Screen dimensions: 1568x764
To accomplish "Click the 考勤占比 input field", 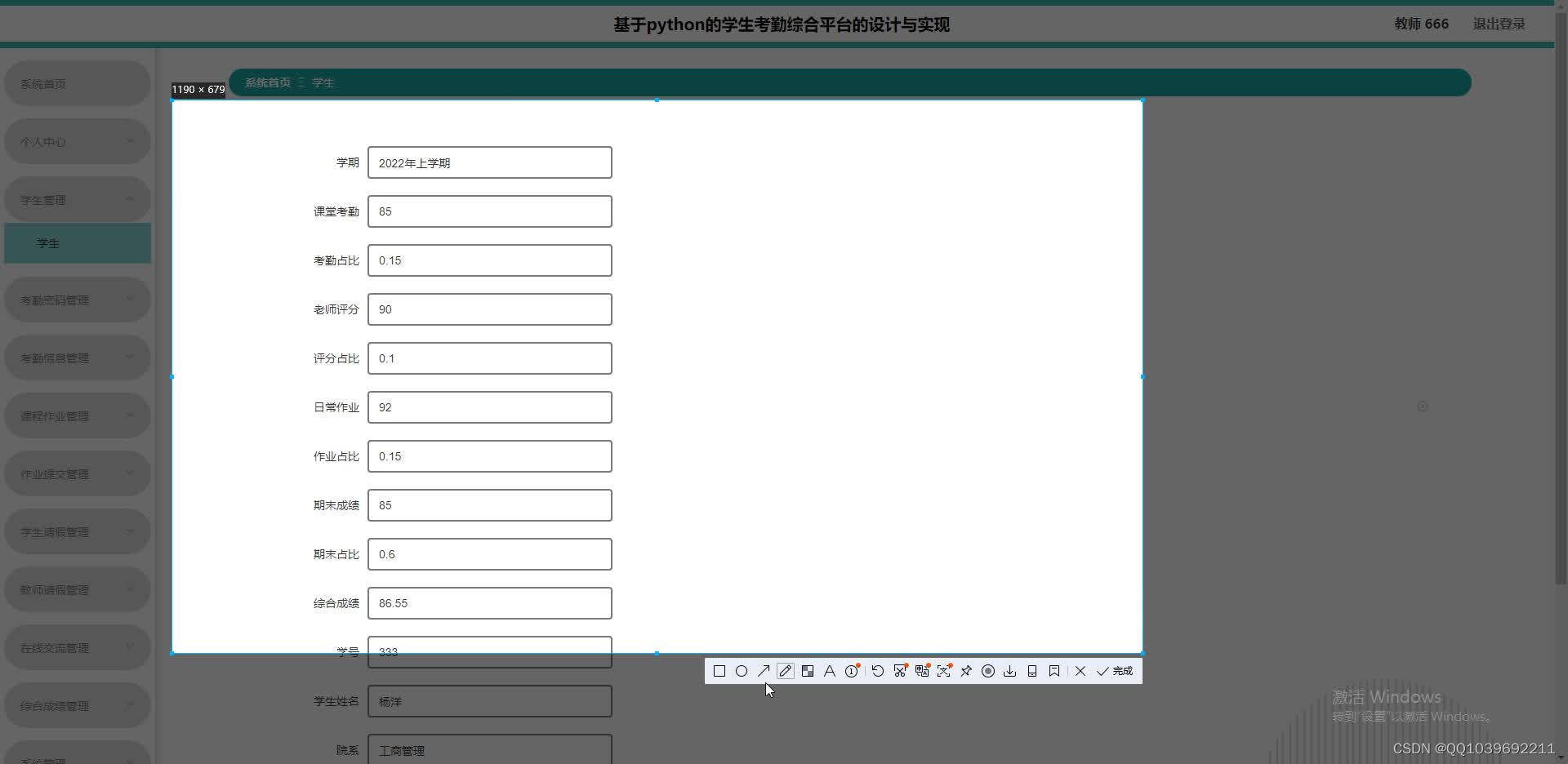I will (x=490, y=260).
